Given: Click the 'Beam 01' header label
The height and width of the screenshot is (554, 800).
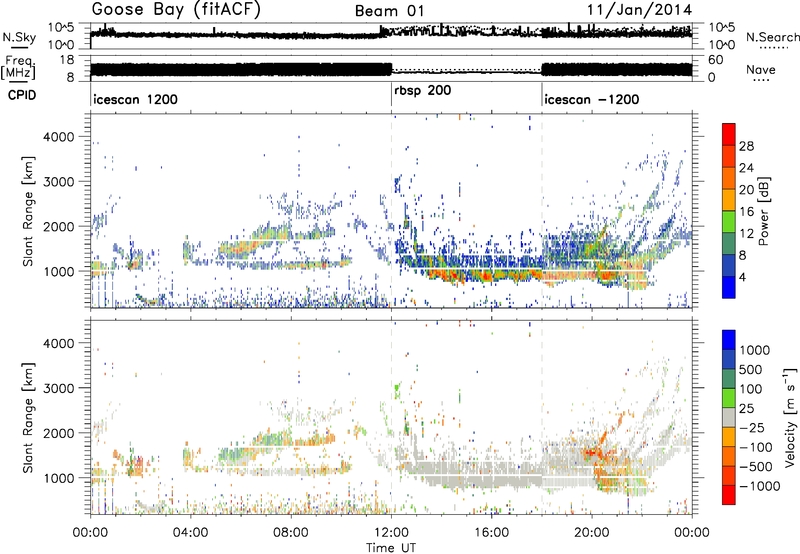Looking at the screenshot, I should (x=389, y=11).
